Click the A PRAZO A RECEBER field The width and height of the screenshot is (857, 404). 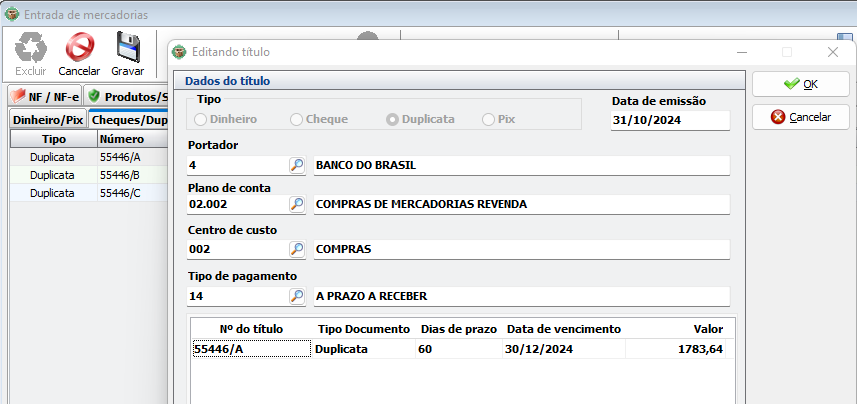coord(521,296)
